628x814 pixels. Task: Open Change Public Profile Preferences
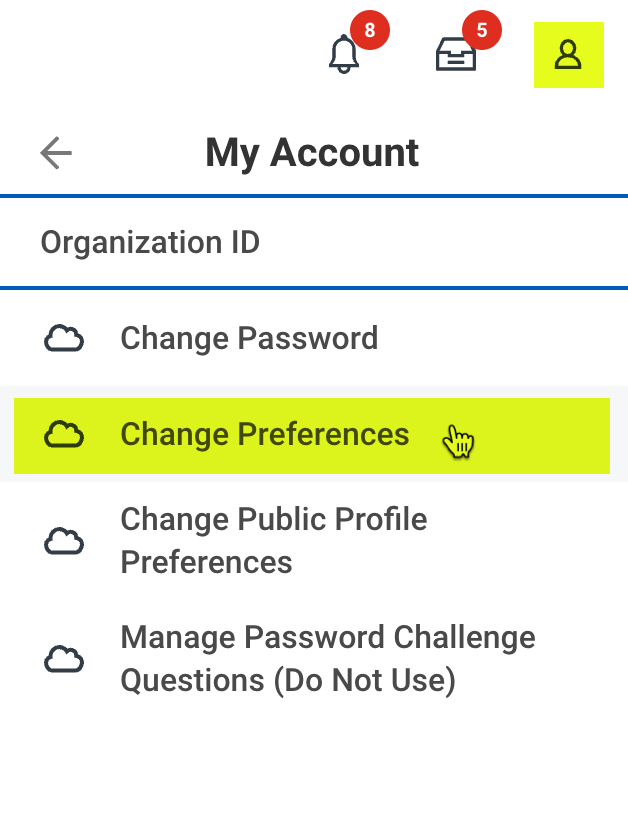coord(273,541)
